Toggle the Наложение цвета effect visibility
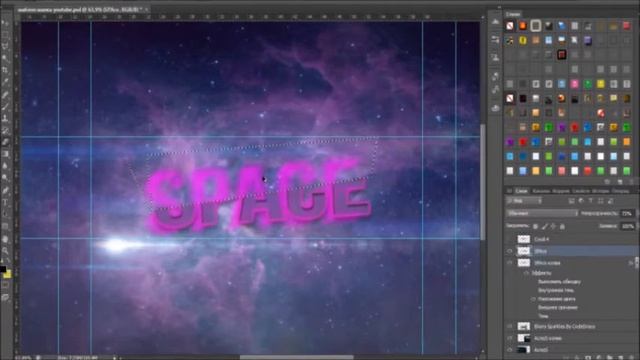640x360 pixels. (533, 299)
